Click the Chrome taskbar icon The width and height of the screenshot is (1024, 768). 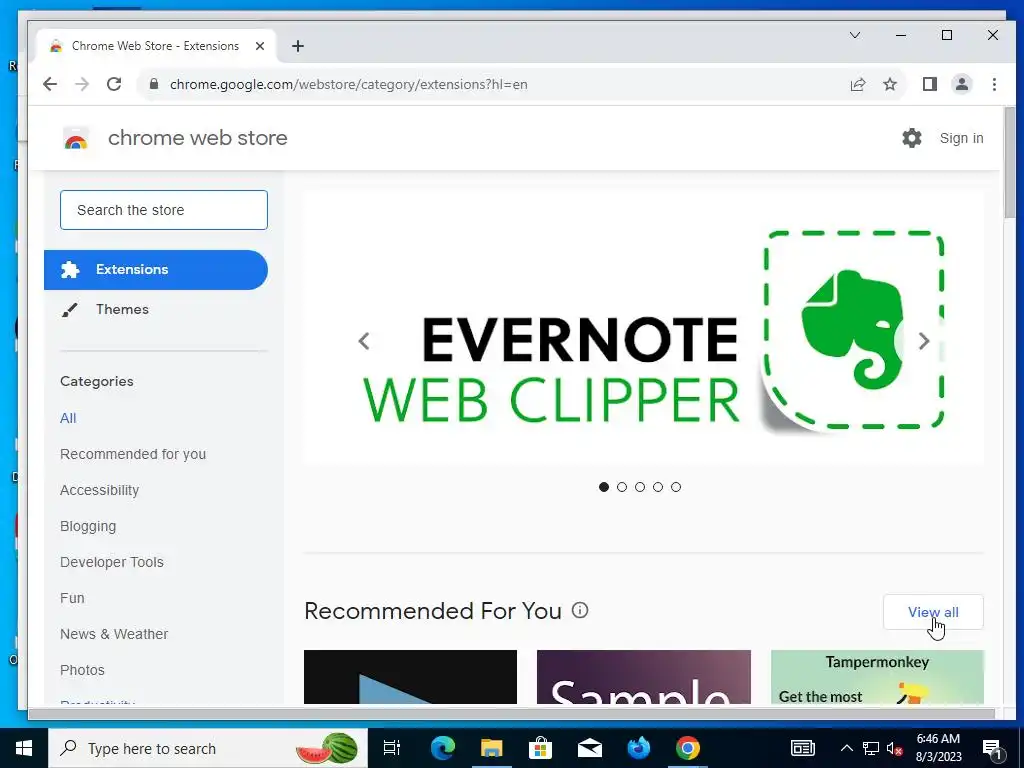tap(688, 748)
